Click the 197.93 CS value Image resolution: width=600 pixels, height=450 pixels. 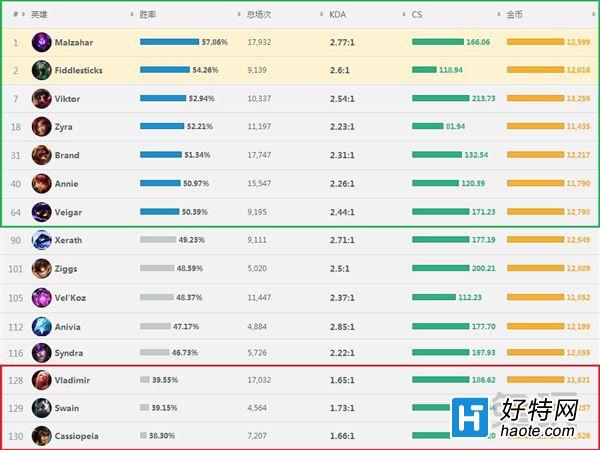tap(483, 352)
